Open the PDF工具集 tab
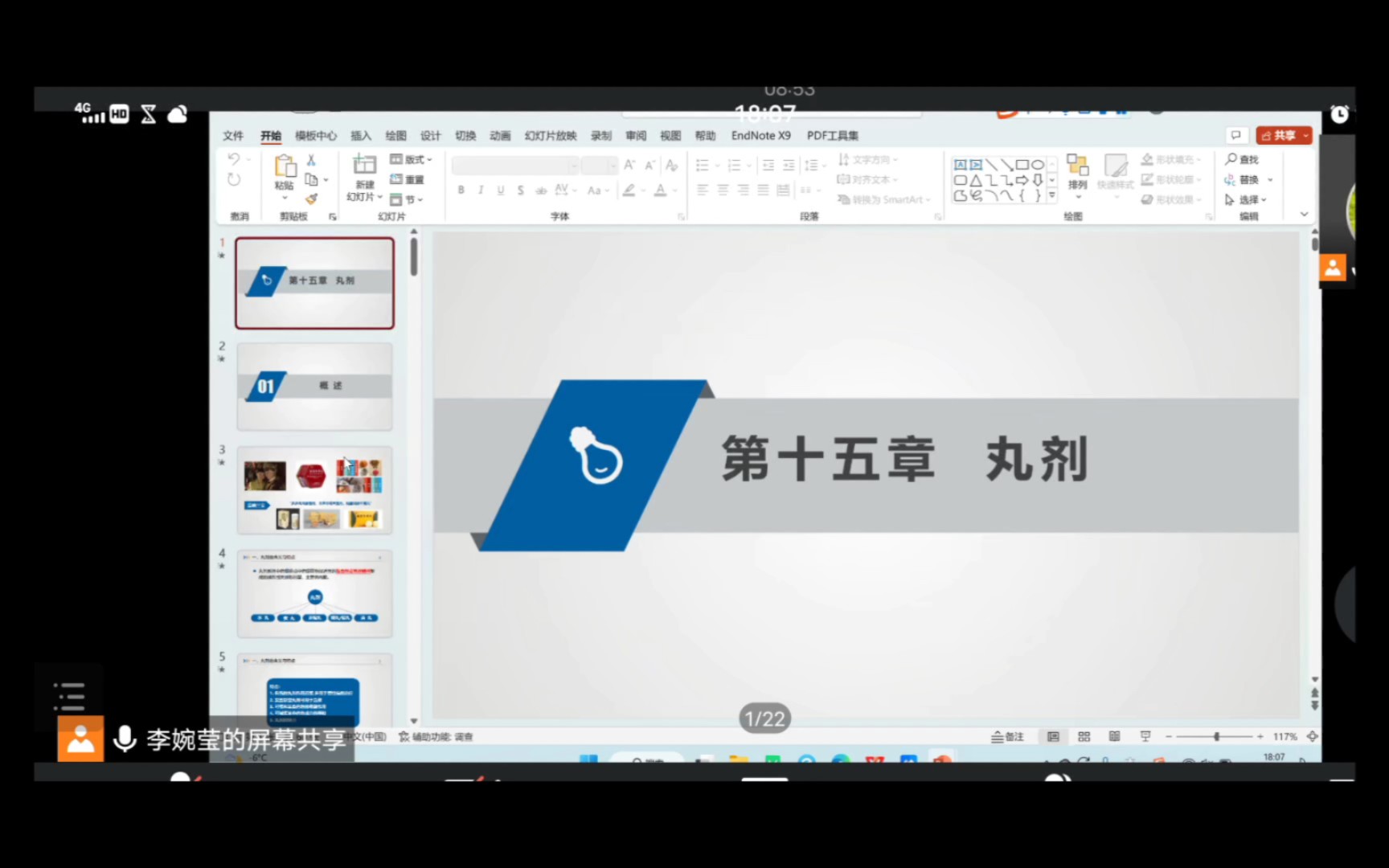This screenshot has height=868, width=1389. (x=833, y=136)
